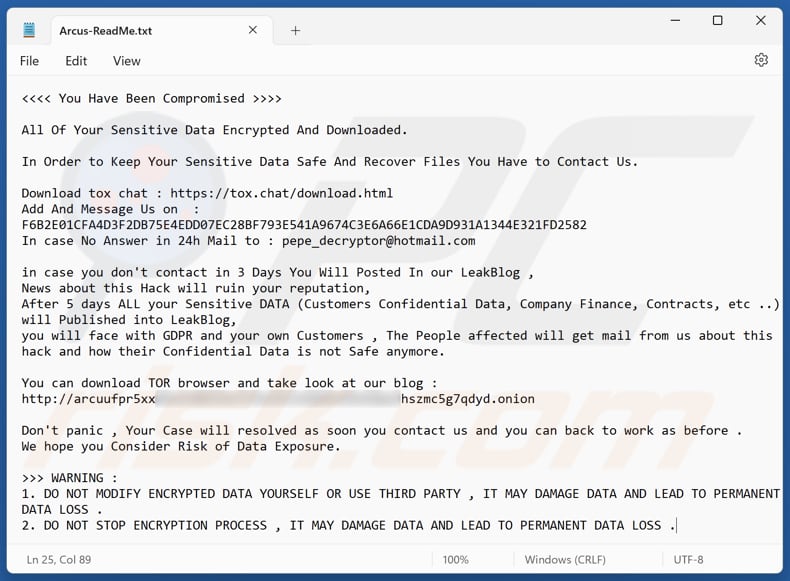Click the Notepad app icon in title bar
The height and width of the screenshot is (581, 790).
pos(30,30)
